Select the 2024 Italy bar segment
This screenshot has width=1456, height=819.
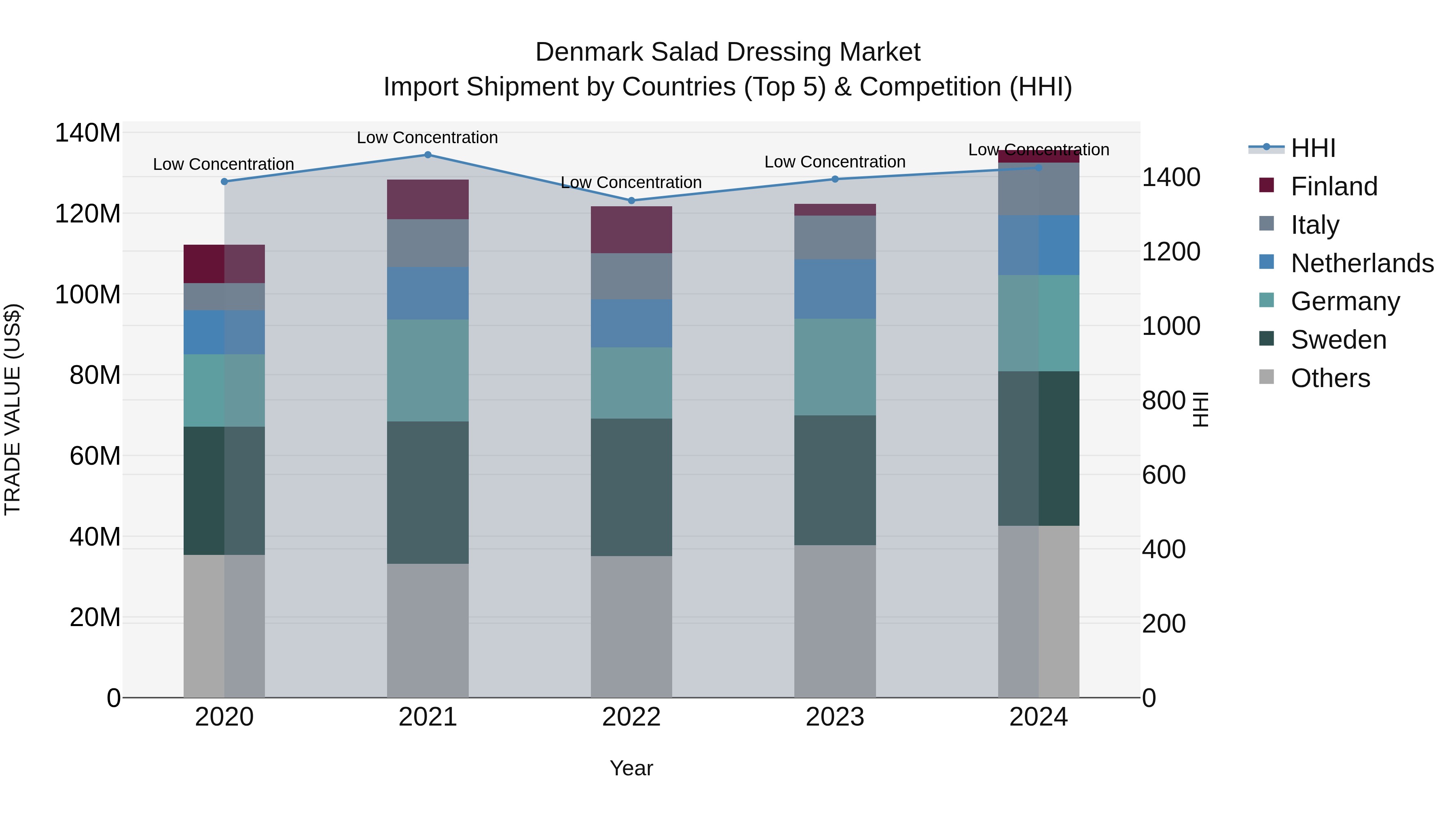(x=1038, y=189)
